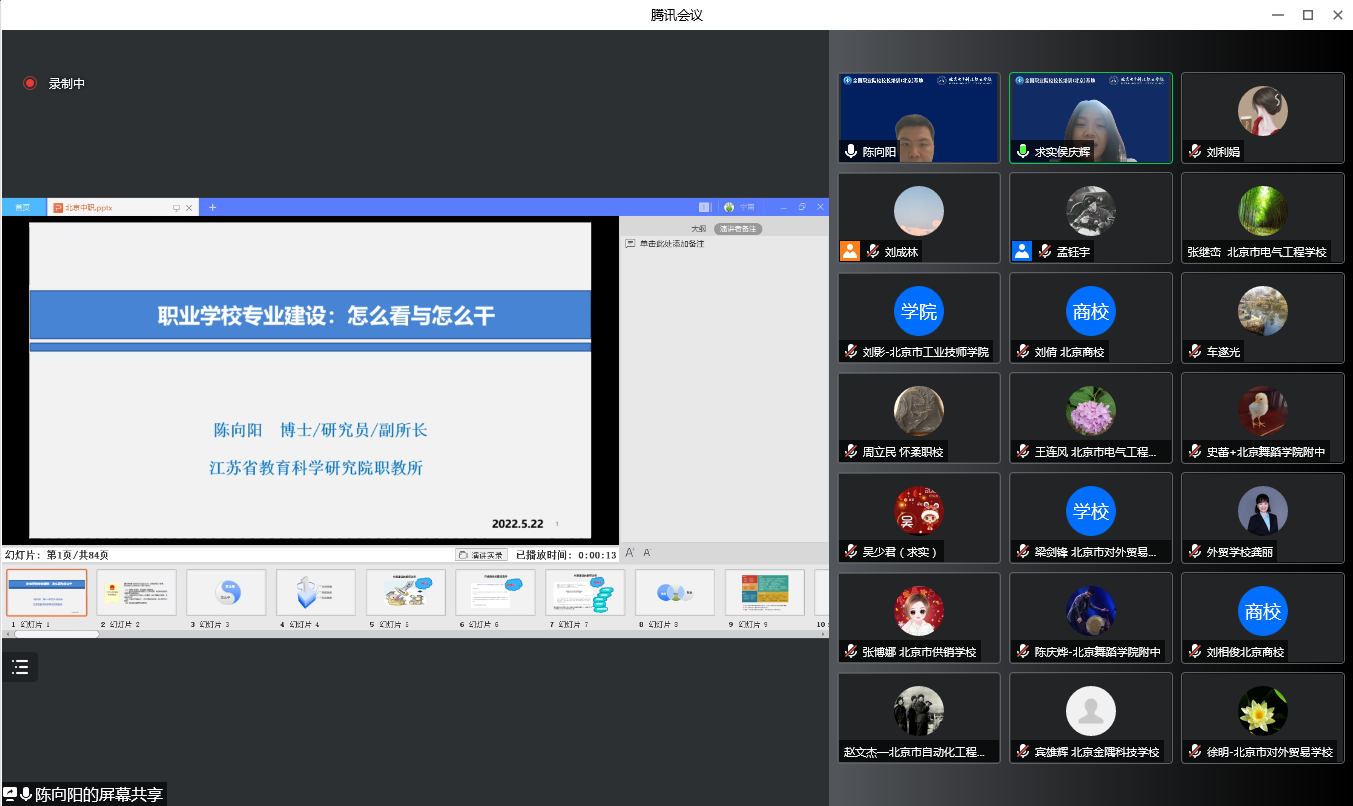The image size is (1353, 806).
Task: Click the increase font size icon in notes
Action: 630,553
